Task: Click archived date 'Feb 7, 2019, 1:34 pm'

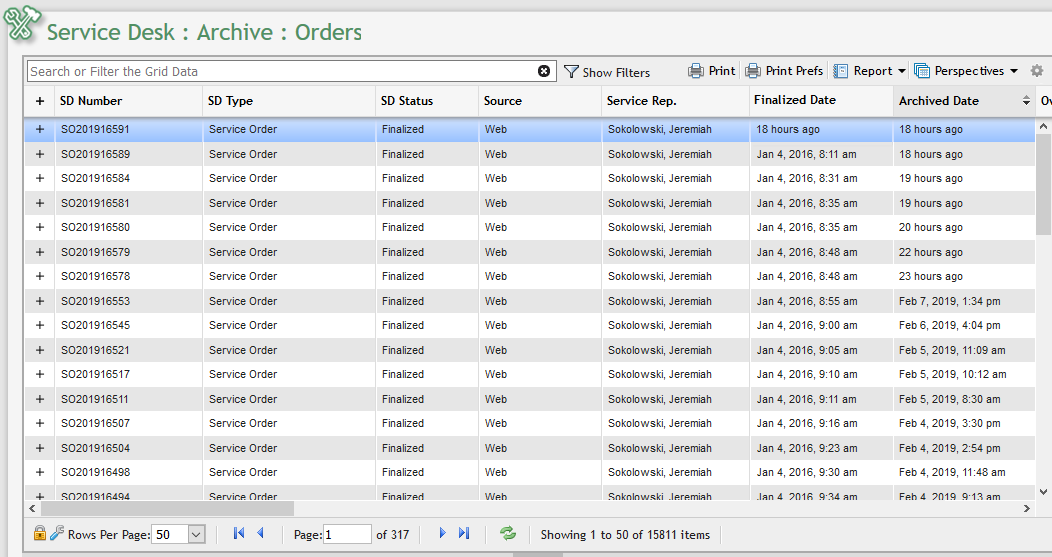Action: pyautogui.click(x=949, y=301)
